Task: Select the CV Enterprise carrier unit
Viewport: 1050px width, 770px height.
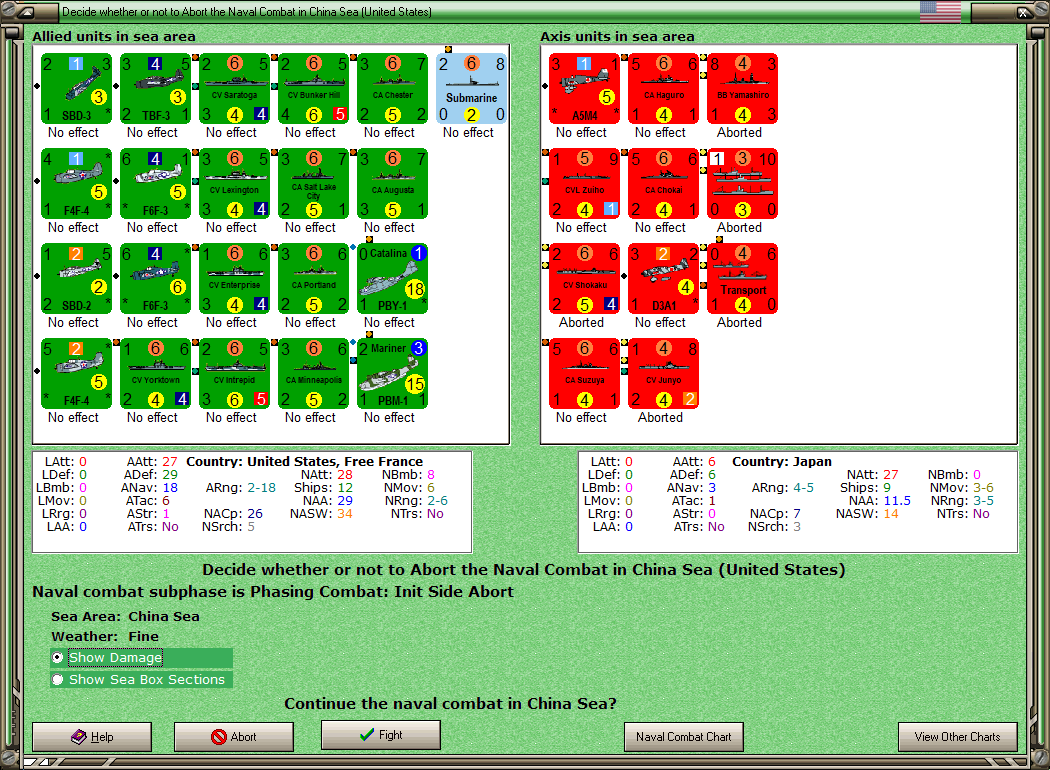Action: pos(234,279)
